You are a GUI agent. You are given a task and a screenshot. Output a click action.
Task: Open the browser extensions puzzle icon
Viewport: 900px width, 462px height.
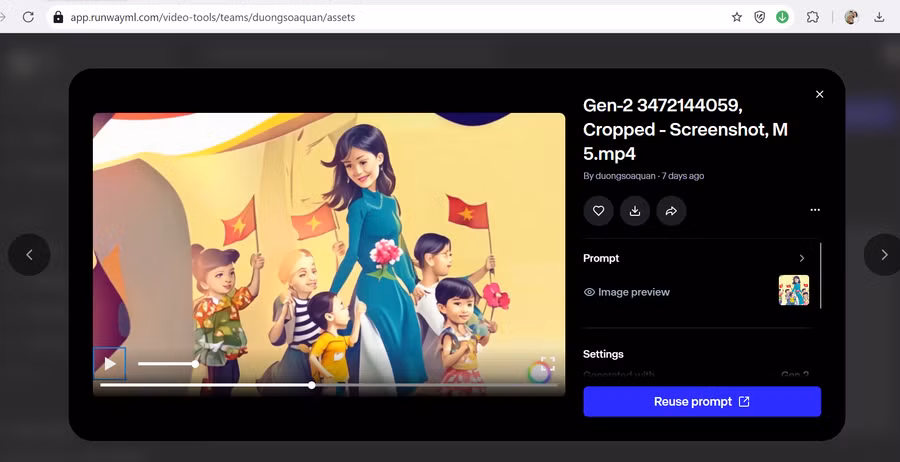[x=813, y=17]
